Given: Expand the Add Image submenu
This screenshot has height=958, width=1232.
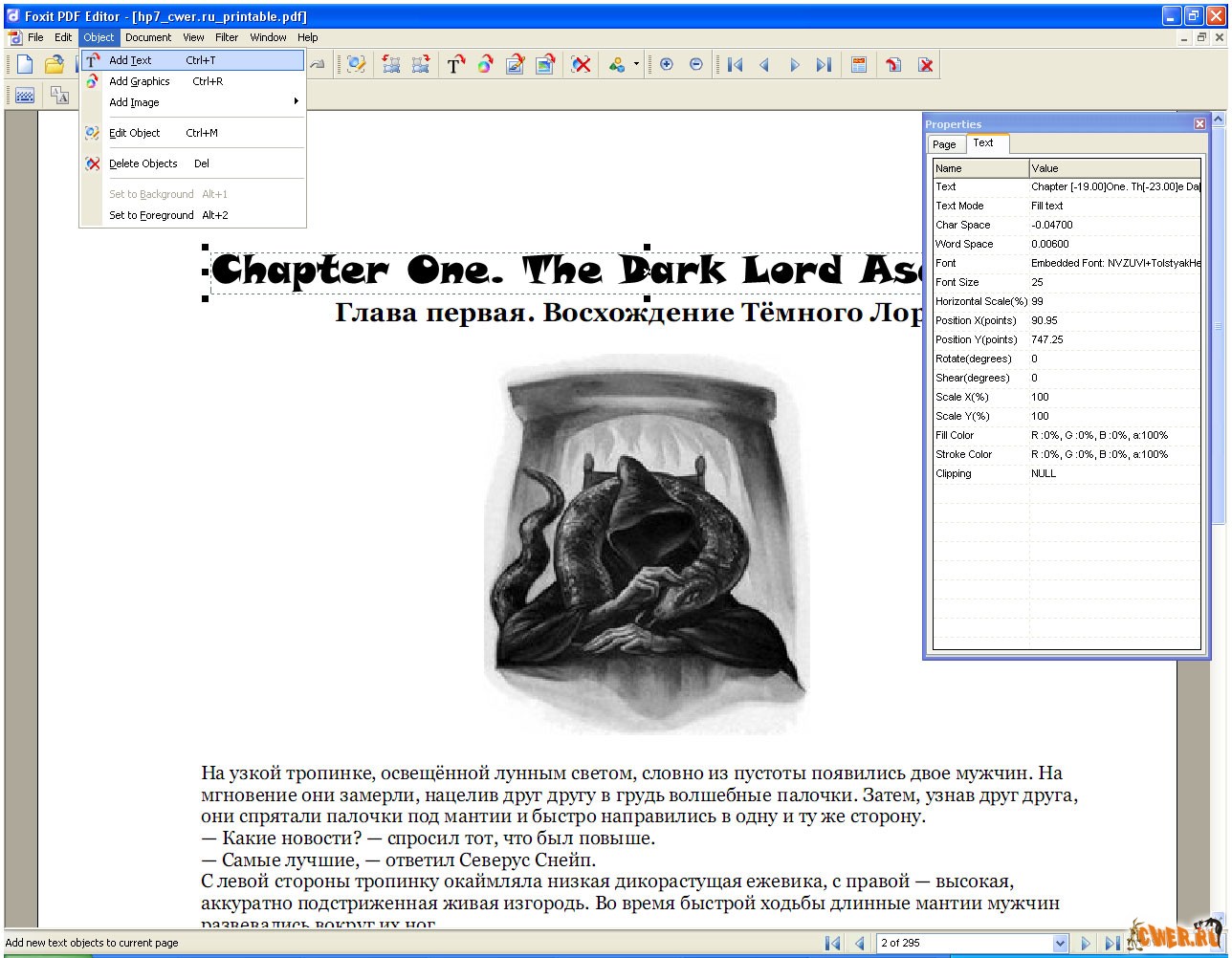Looking at the screenshot, I should (x=192, y=102).
